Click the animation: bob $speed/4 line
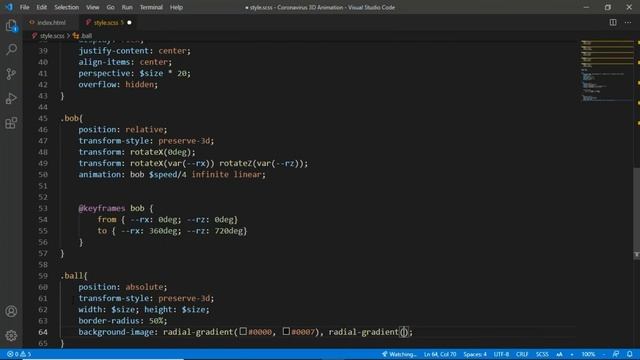Image resolution: width=640 pixels, height=360 pixels. click(x=172, y=175)
